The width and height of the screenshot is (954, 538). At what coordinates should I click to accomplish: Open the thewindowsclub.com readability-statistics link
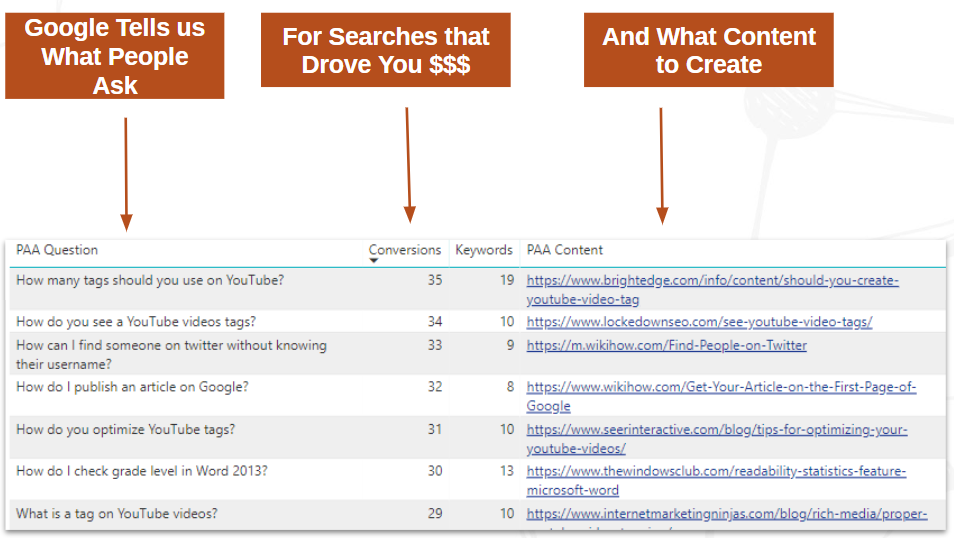point(716,471)
